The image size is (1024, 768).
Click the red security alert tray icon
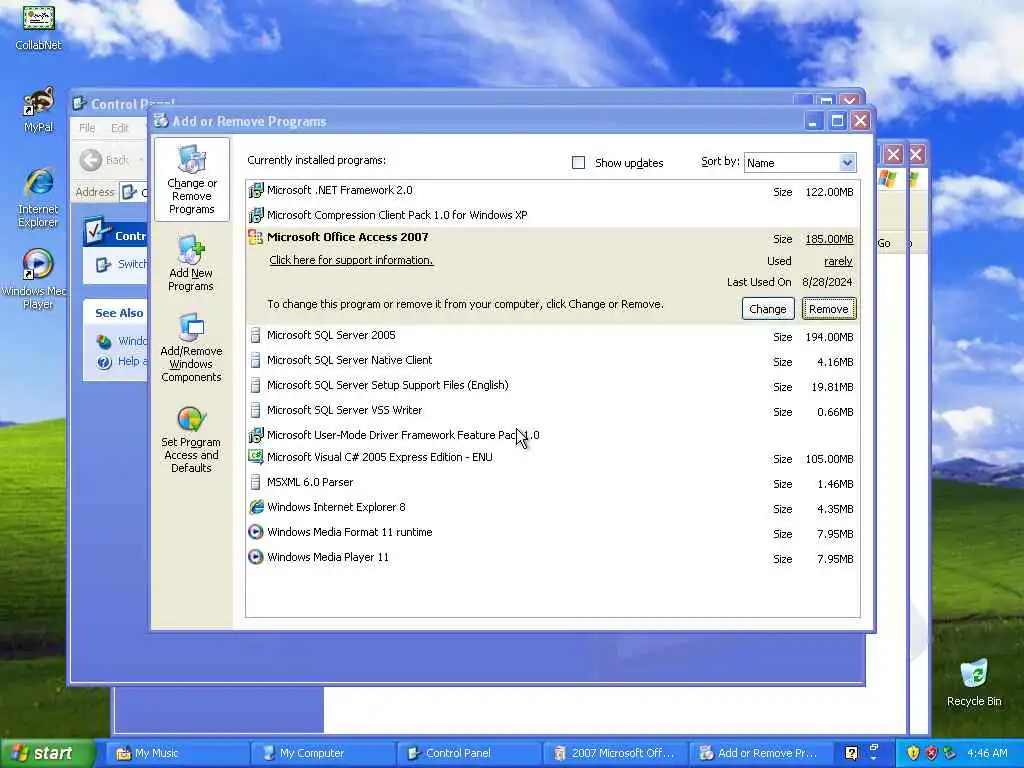[931, 753]
